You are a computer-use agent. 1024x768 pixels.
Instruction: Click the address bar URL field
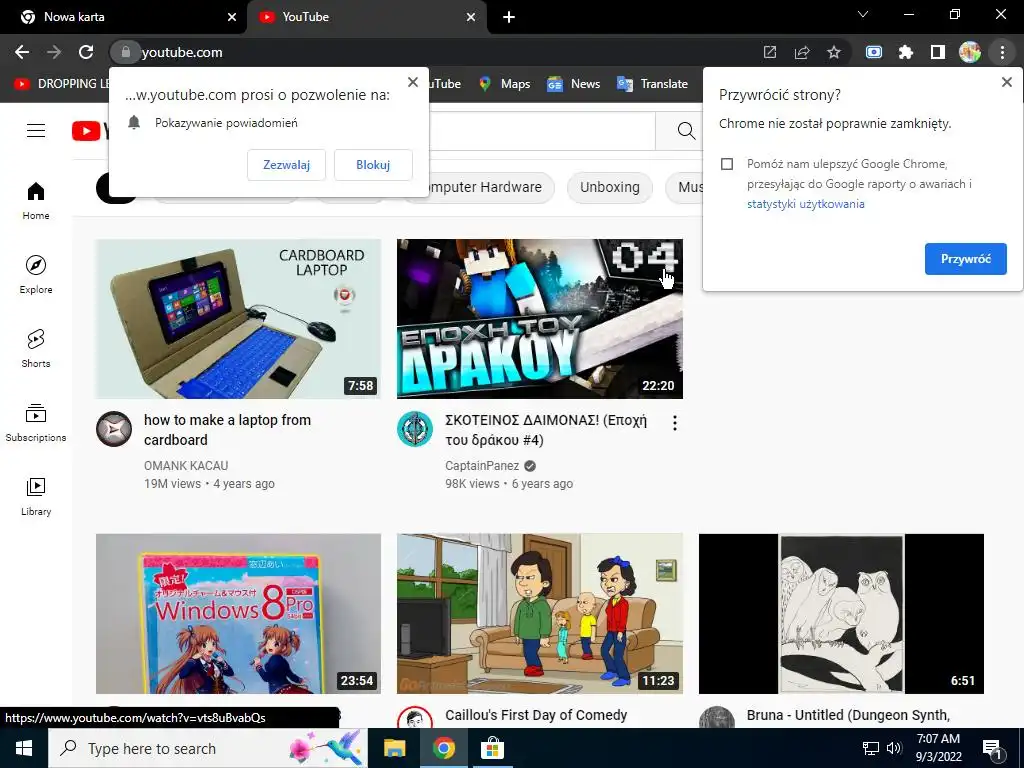[x=444, y=52]
